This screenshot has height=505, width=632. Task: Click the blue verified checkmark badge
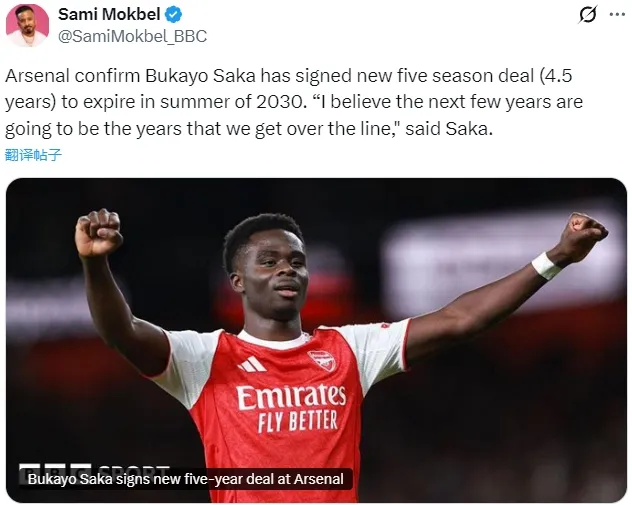click(x=173, y=15)
